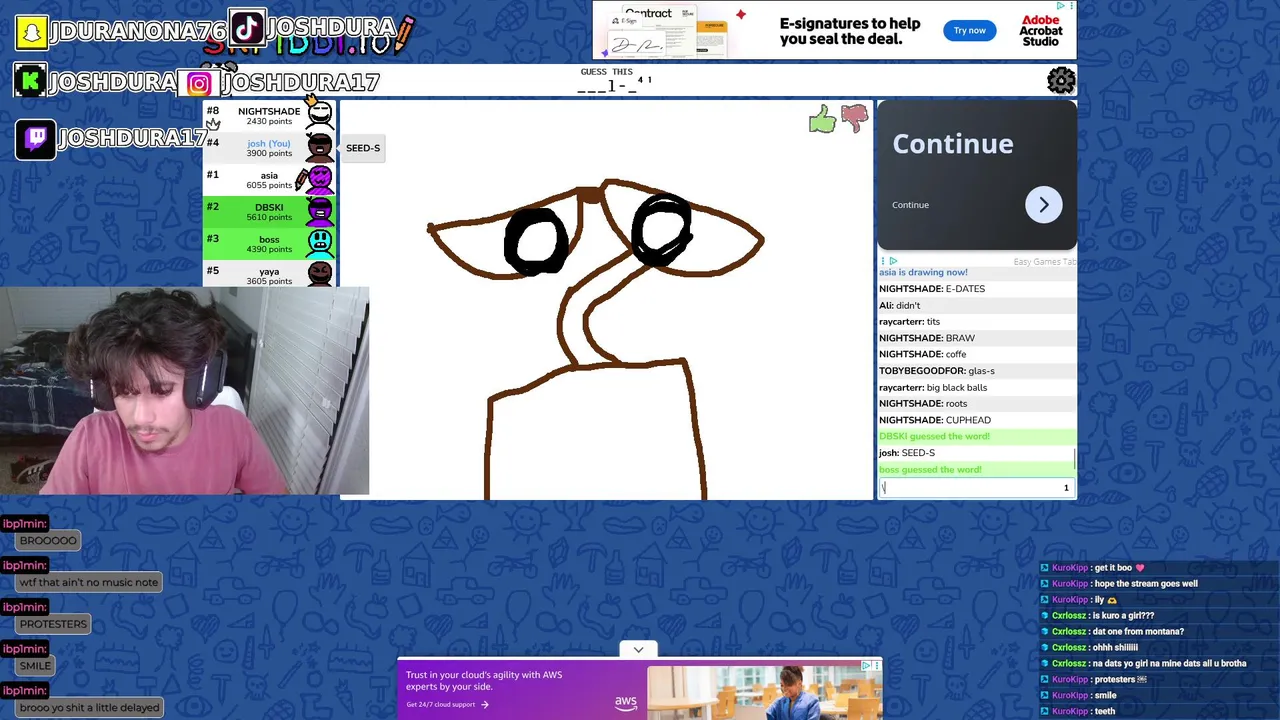Click the 'NIGHTSHADE: E-DATES' chat message
Screen dimensions: 1280x720
coord(932,289)
